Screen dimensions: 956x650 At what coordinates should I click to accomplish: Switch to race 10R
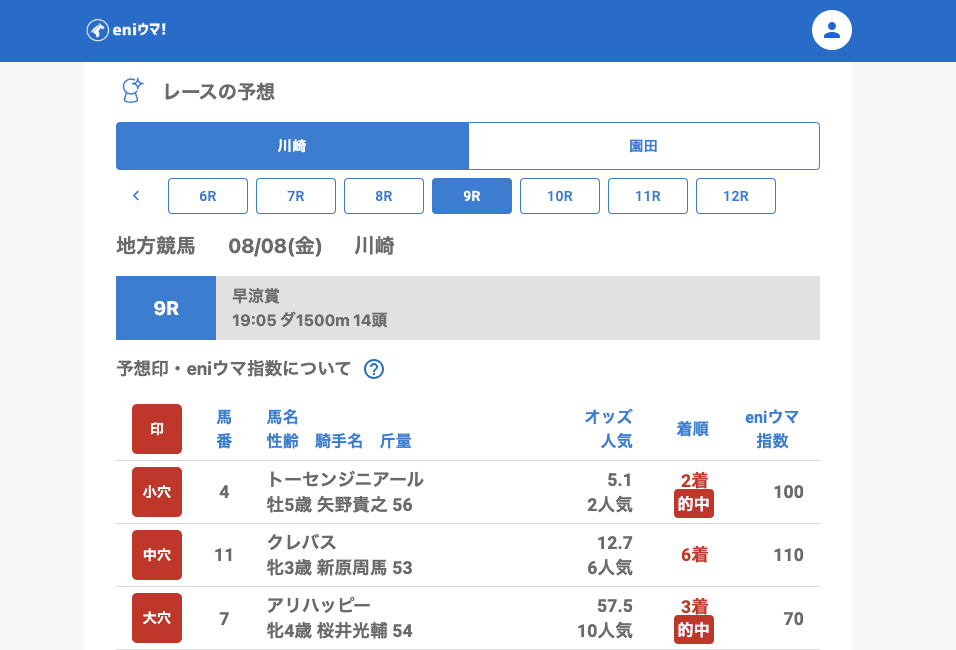[x=560, y=196]
